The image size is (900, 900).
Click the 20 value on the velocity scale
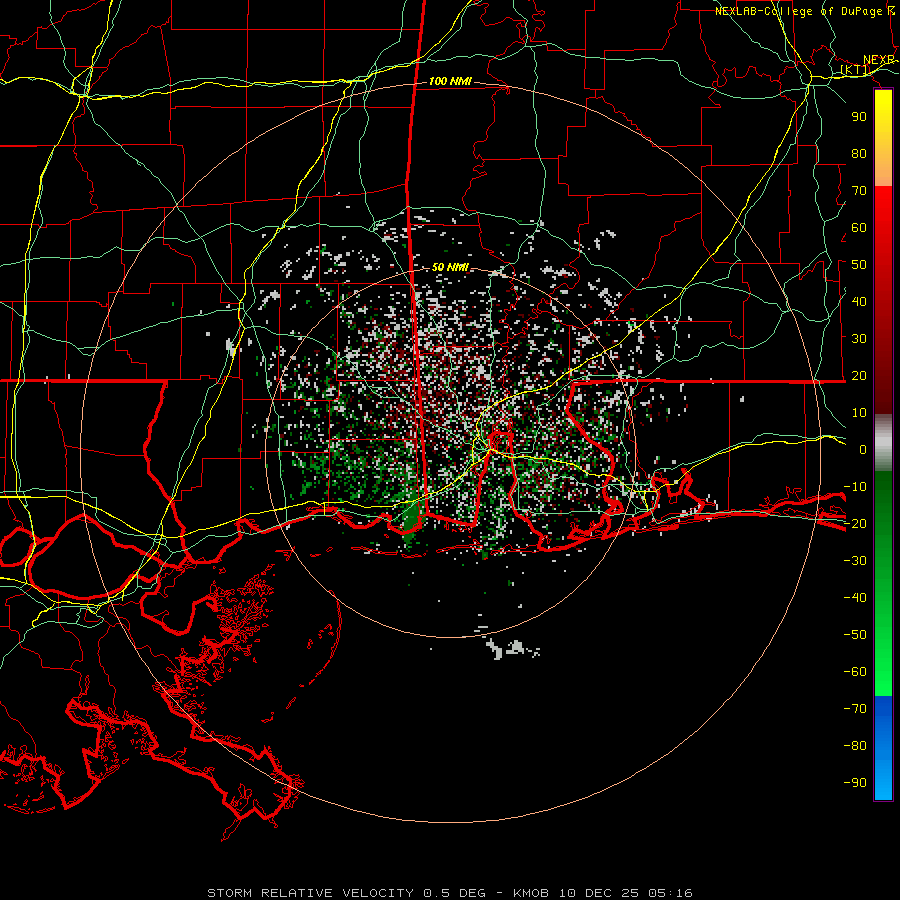pos(859,375)
